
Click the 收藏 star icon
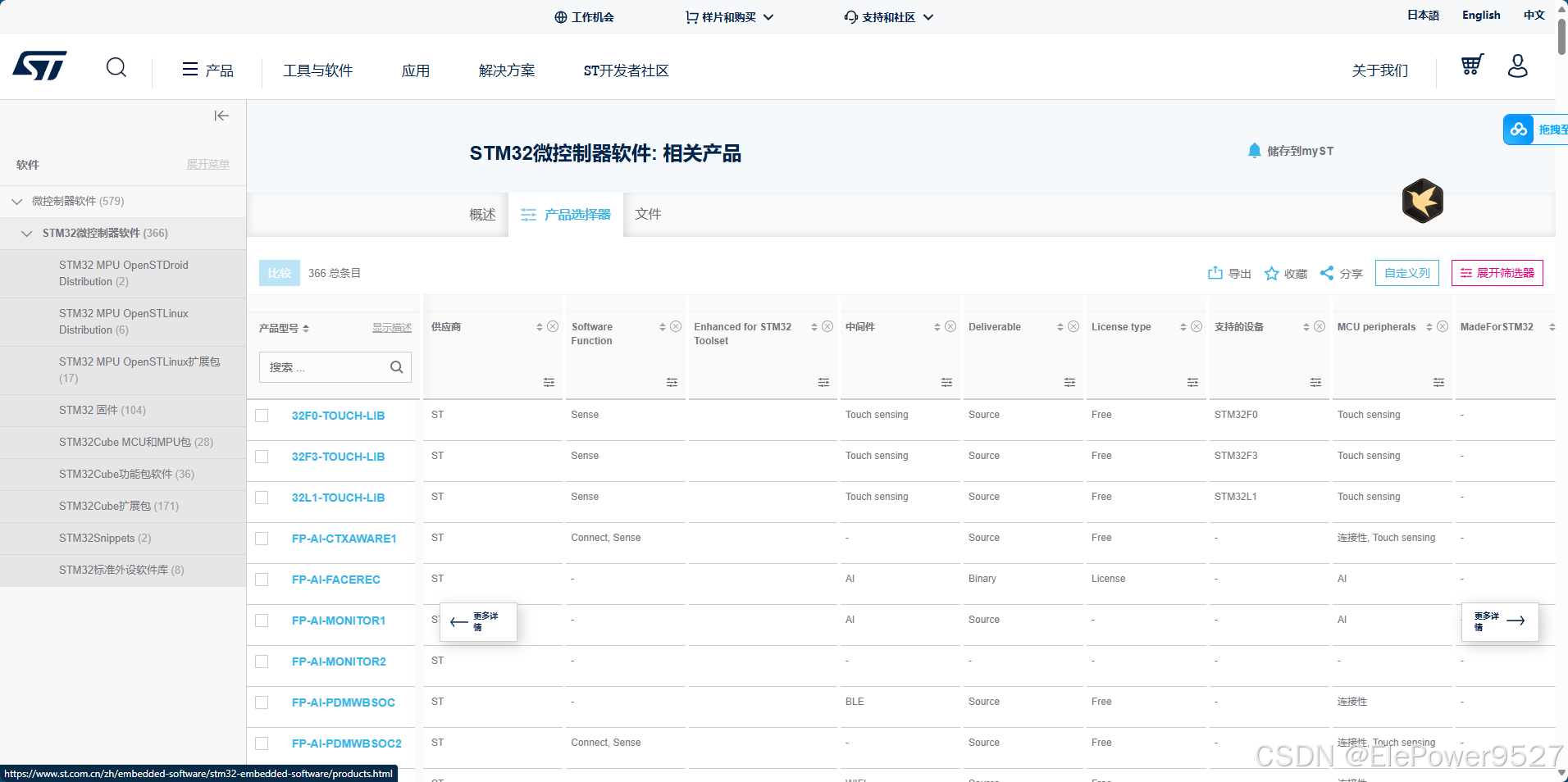pyautogui.click(x=1271, y=273)
